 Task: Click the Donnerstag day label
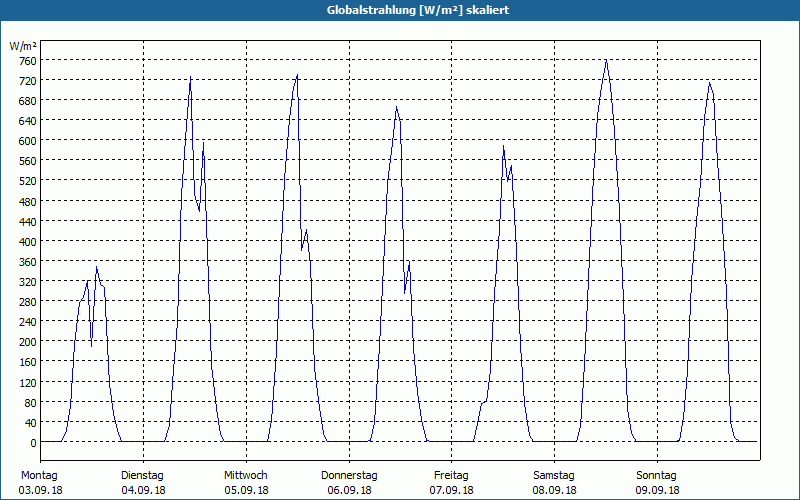(349, 476)
